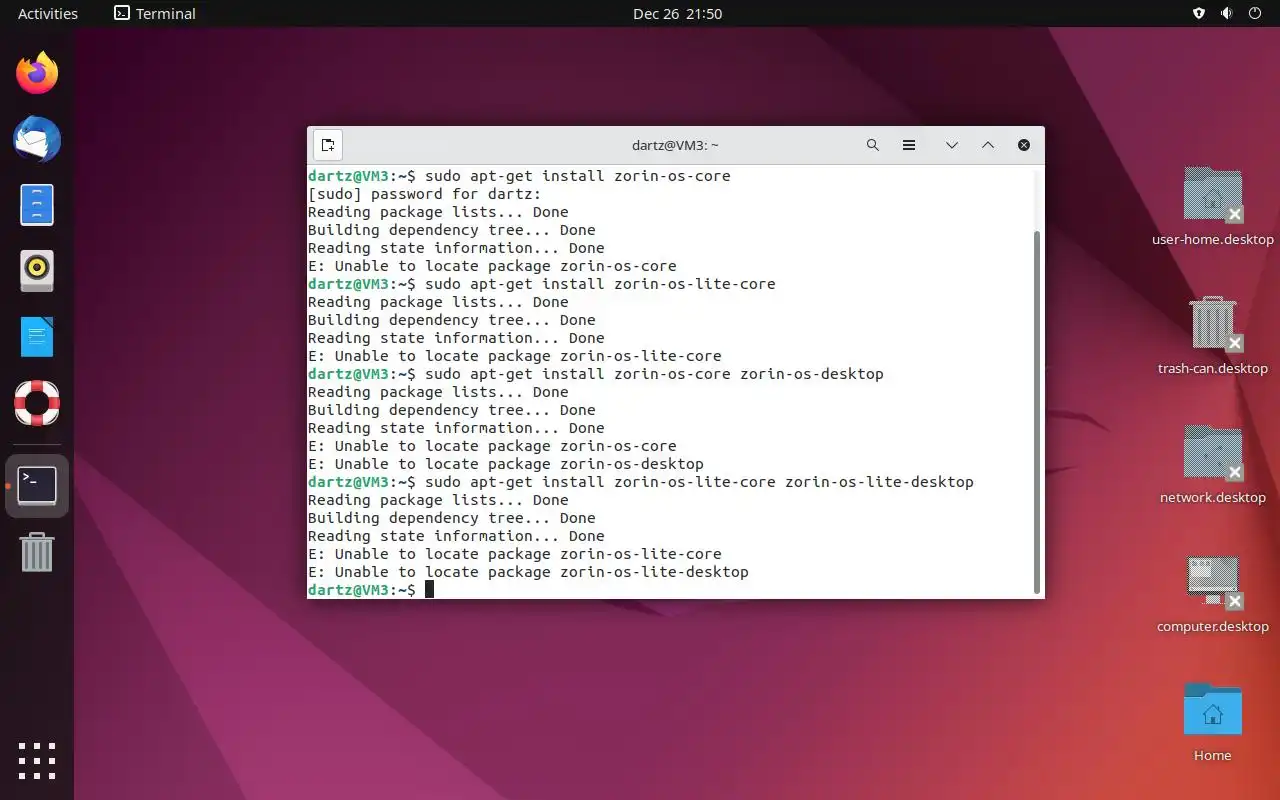Click 'Unable to locate package zorin-os-desktop' line
Viewport: 1280px width, 800px height.
506,464
